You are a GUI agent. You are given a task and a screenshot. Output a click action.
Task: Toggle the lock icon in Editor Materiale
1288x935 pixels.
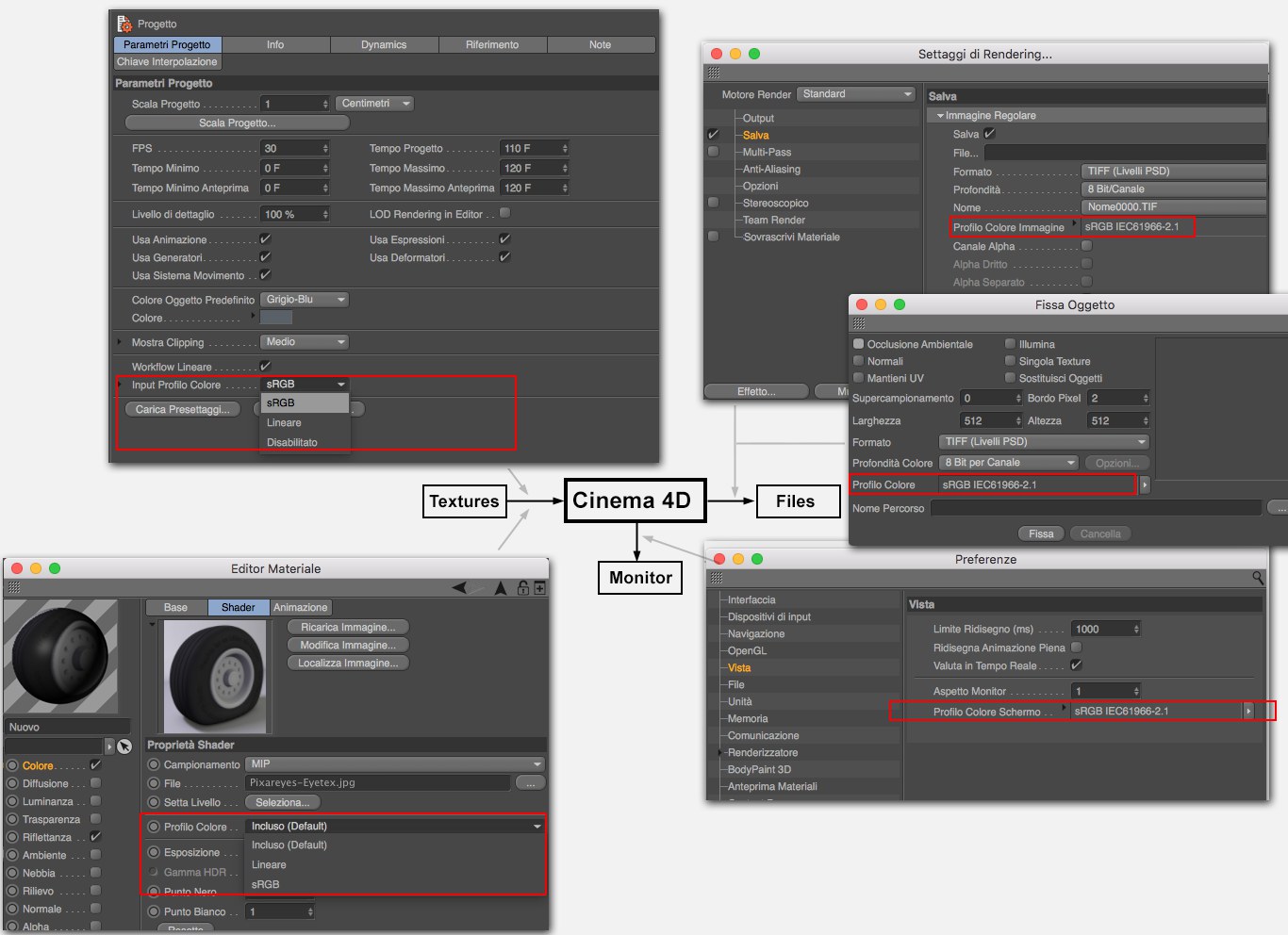(x=522, y=587)
